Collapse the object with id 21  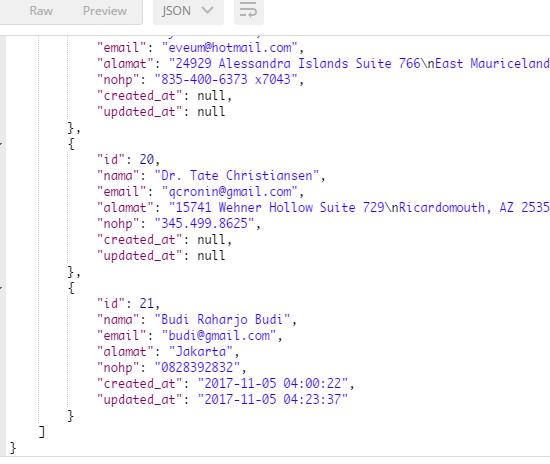(x=1, y=288)
